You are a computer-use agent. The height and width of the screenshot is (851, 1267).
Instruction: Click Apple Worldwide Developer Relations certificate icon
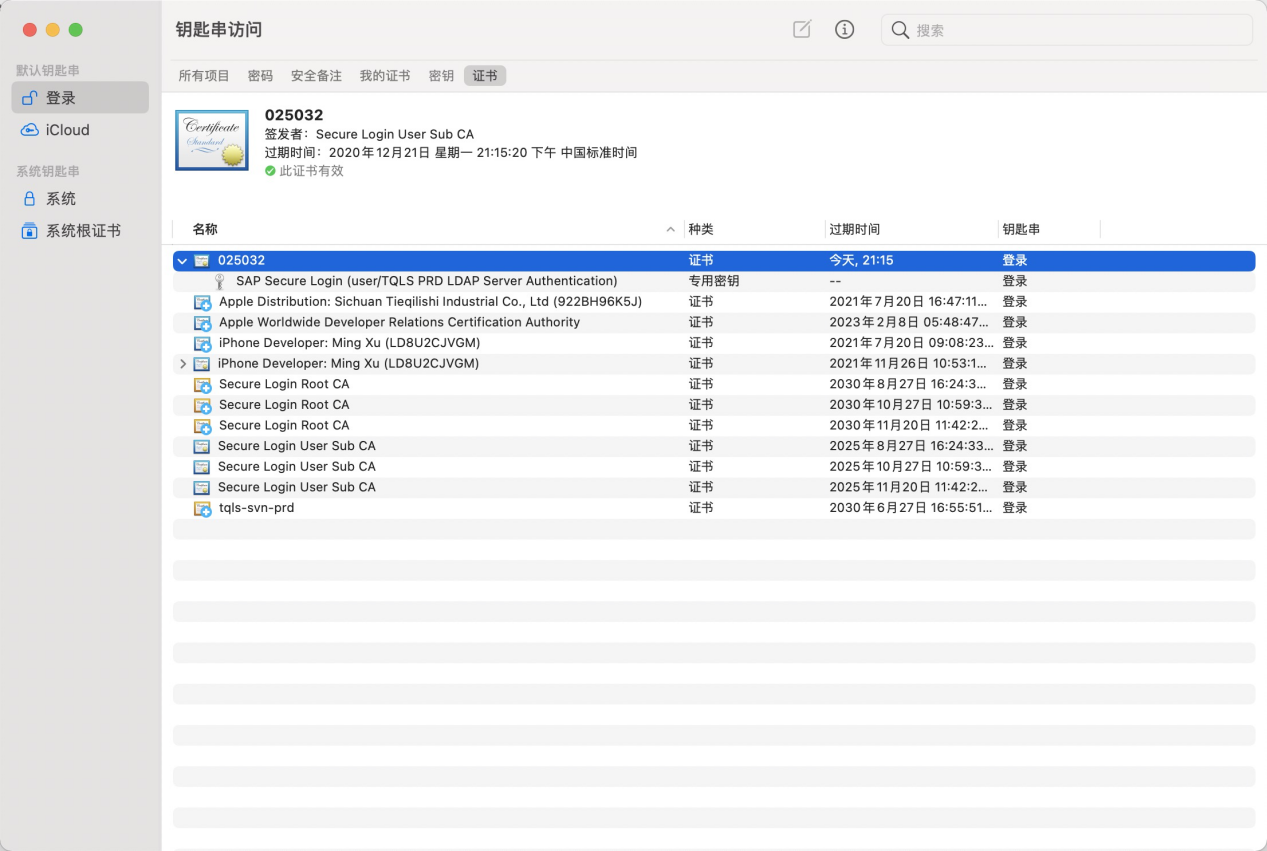click(x=202, y=323)
